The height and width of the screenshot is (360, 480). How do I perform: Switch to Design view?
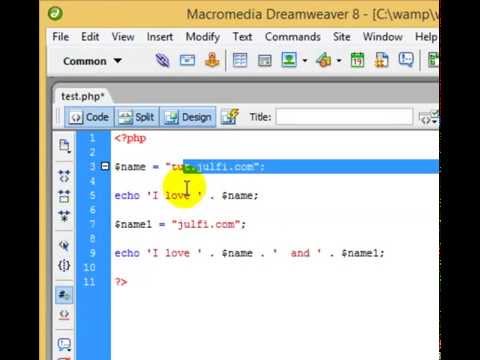[188, 117]
